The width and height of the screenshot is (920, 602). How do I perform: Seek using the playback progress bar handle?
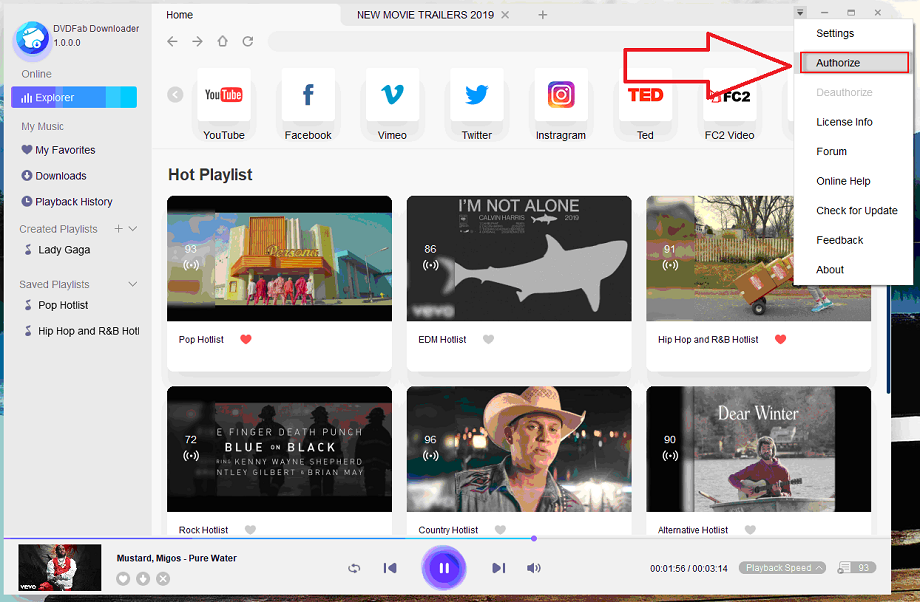[534, 538]
